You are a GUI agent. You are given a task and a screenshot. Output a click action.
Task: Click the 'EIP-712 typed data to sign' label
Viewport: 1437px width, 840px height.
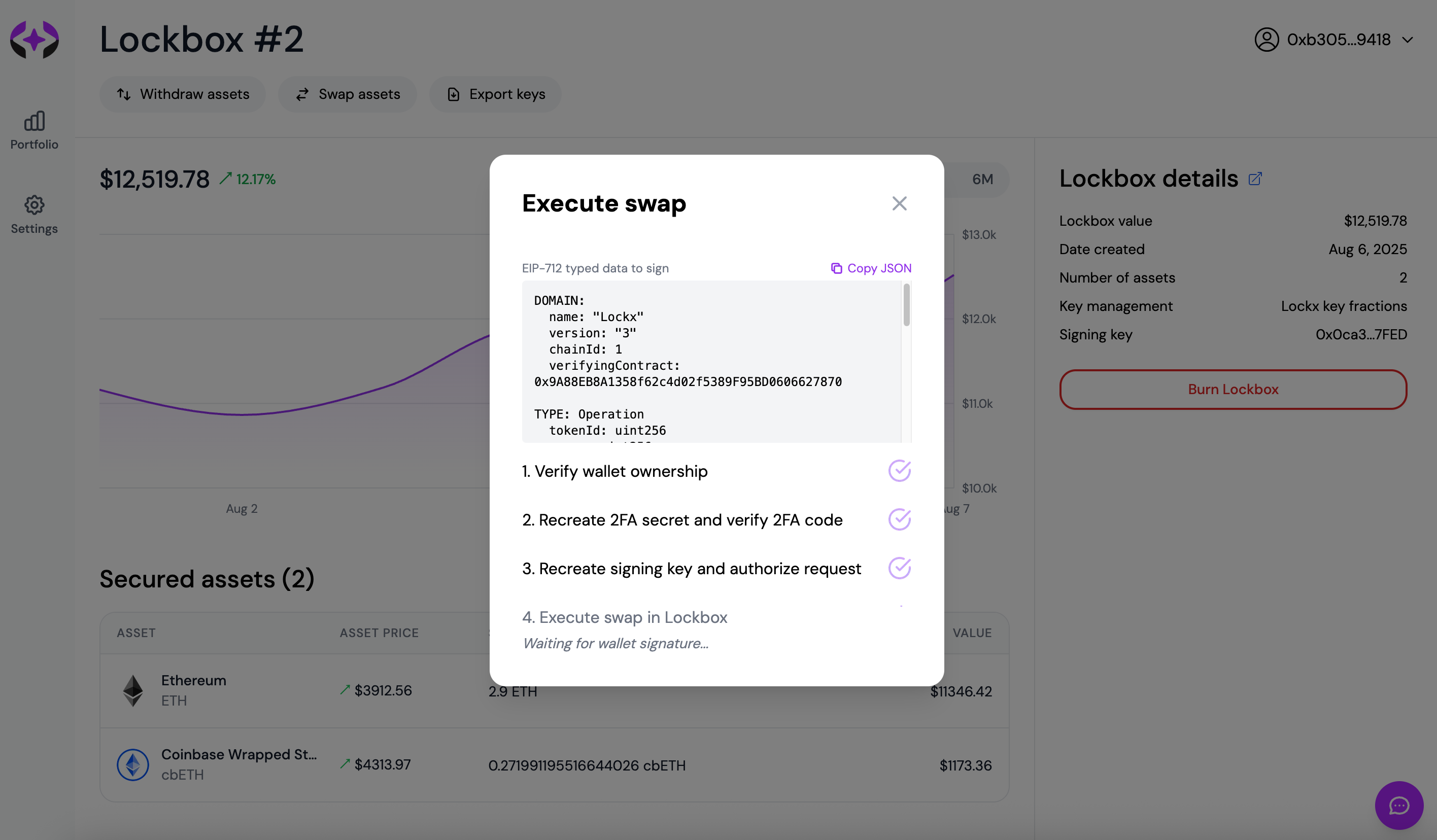[x=595, y=268]
